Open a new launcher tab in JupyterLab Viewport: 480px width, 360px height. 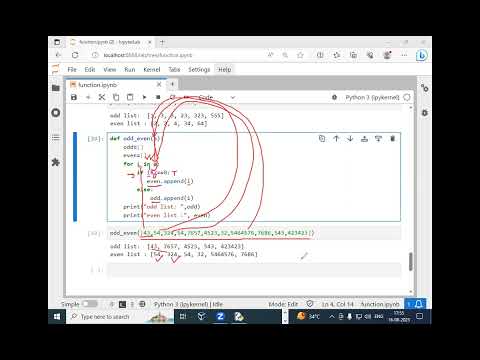pyautogui.click(x=172, y=84)
